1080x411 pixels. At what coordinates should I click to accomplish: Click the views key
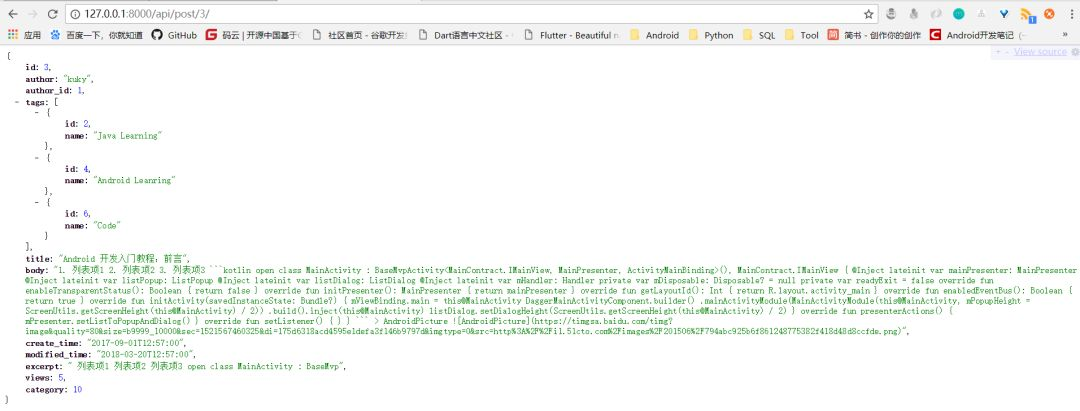coord(39,377)
